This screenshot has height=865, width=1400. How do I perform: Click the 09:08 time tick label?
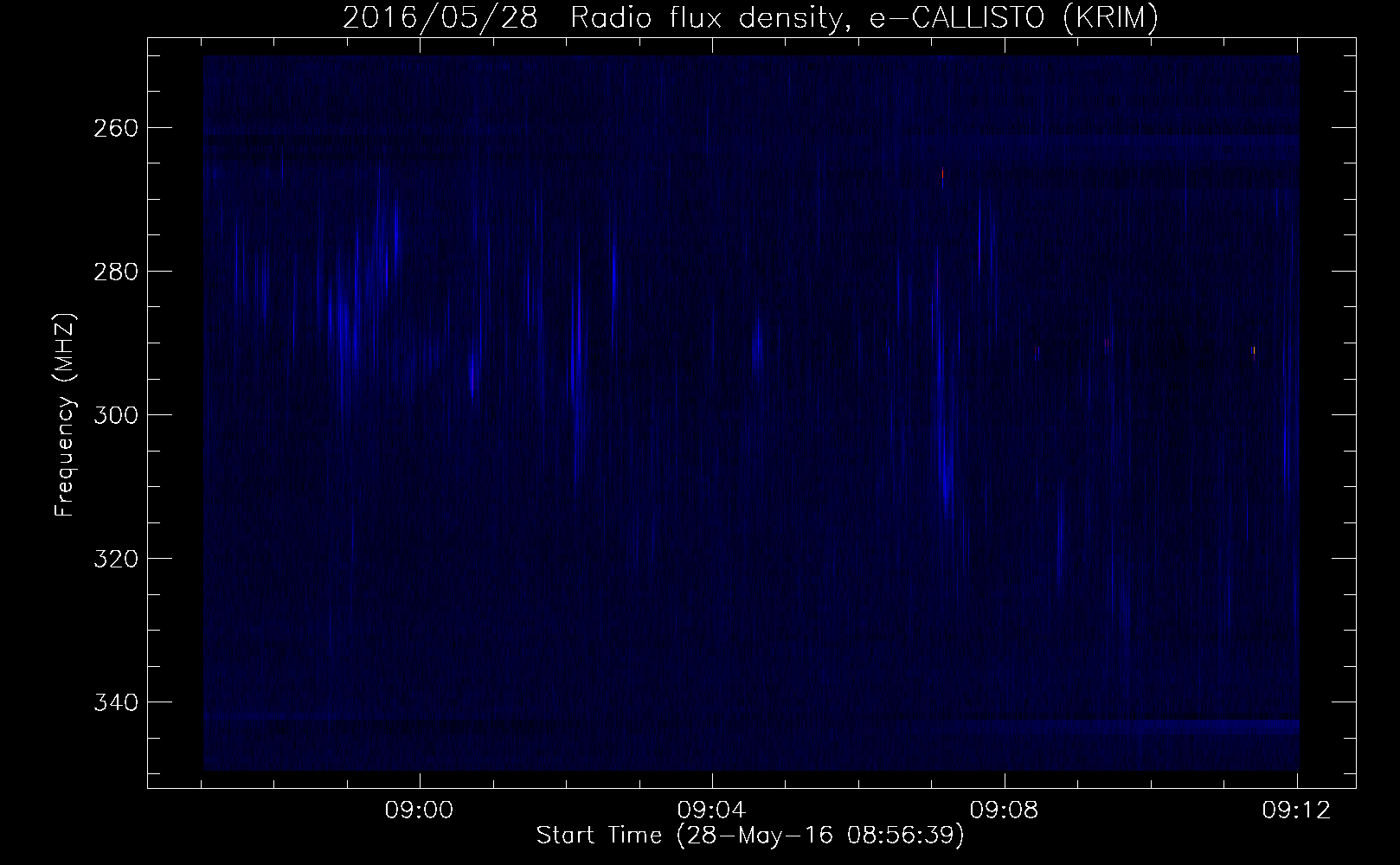tap(1005, 811)
